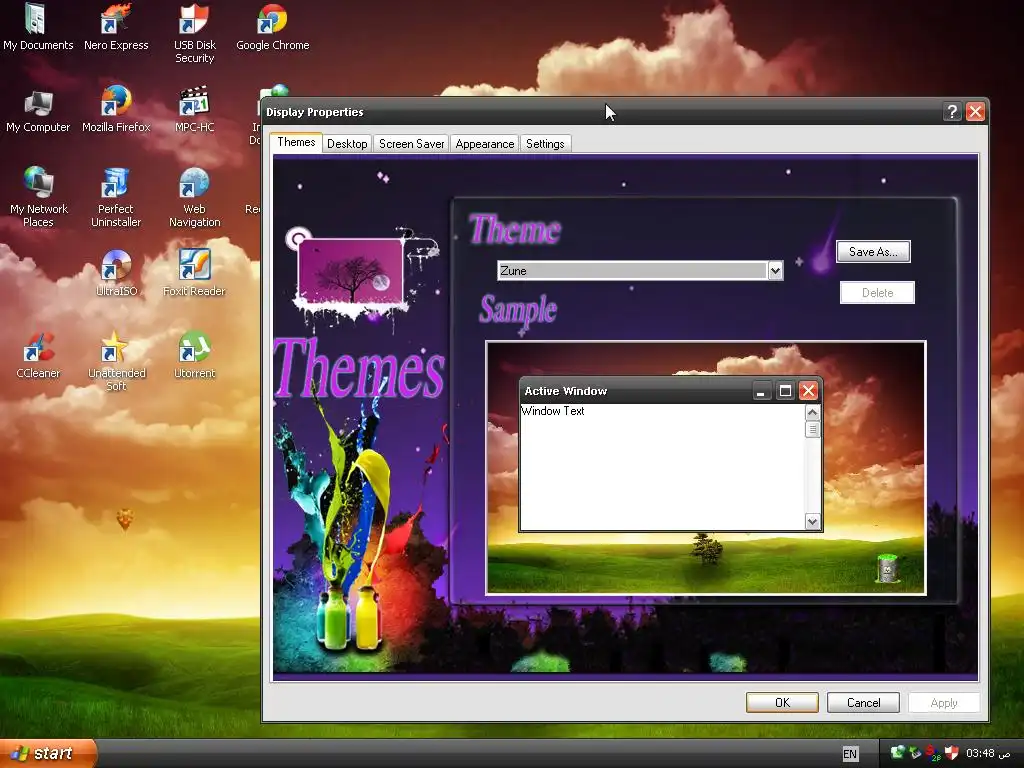Expand the Zune theme dropdown arrow
The width and height of the screenshot is (1024, 768).
click(775, 270)
